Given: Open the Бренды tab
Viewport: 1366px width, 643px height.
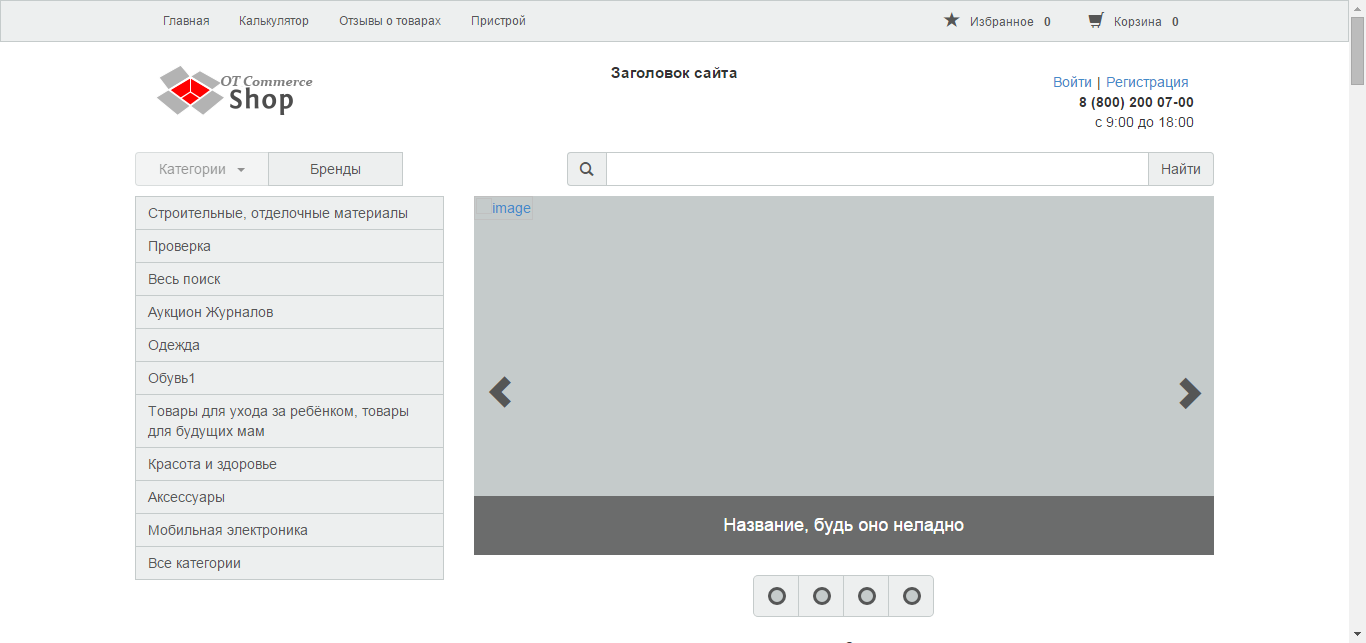Looking at the screenshot, I should coord(335,169).
